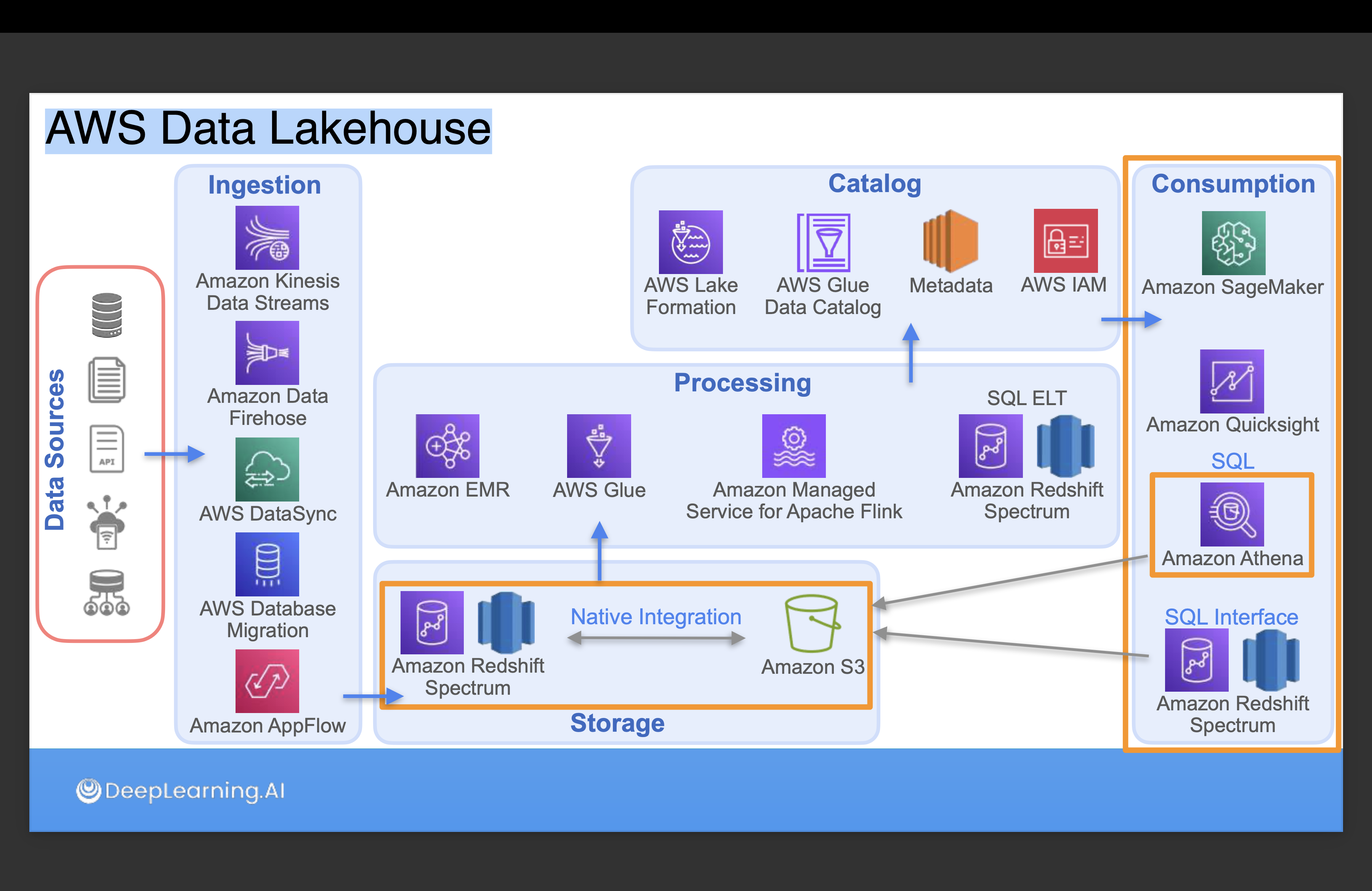Click the AWS DataSync icon
This screenshot has width=1372, height=891.
(x=267, y=468)
